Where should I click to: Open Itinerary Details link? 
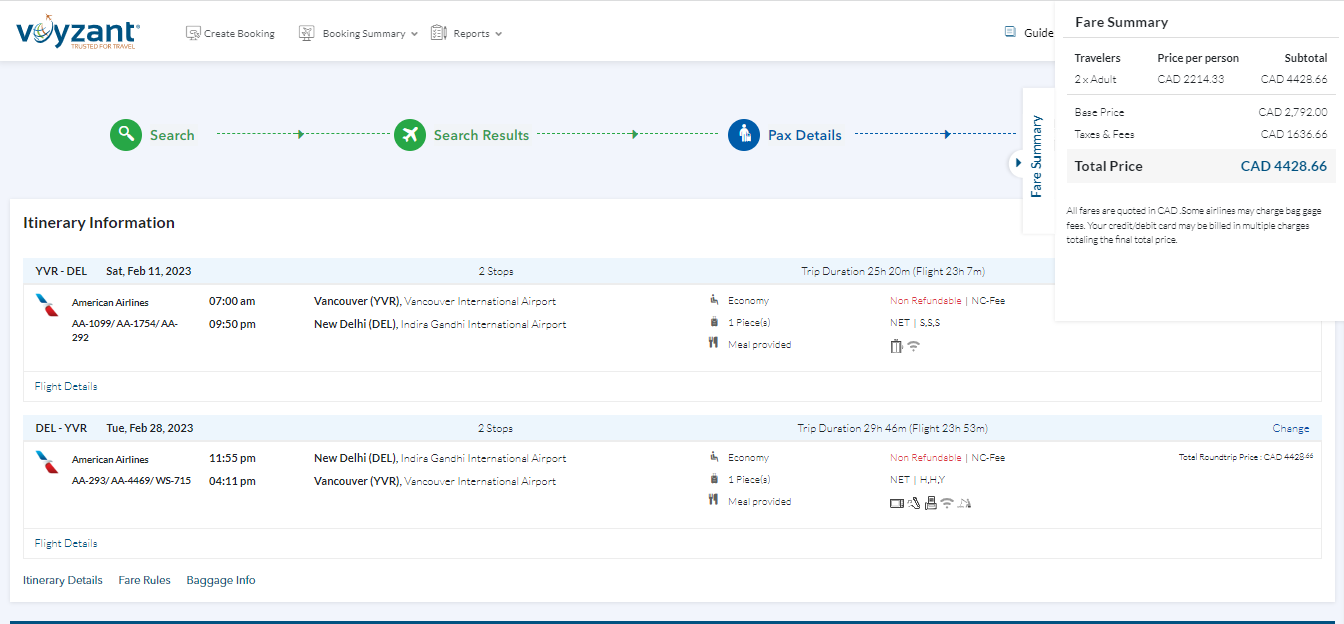pos(62,580)
